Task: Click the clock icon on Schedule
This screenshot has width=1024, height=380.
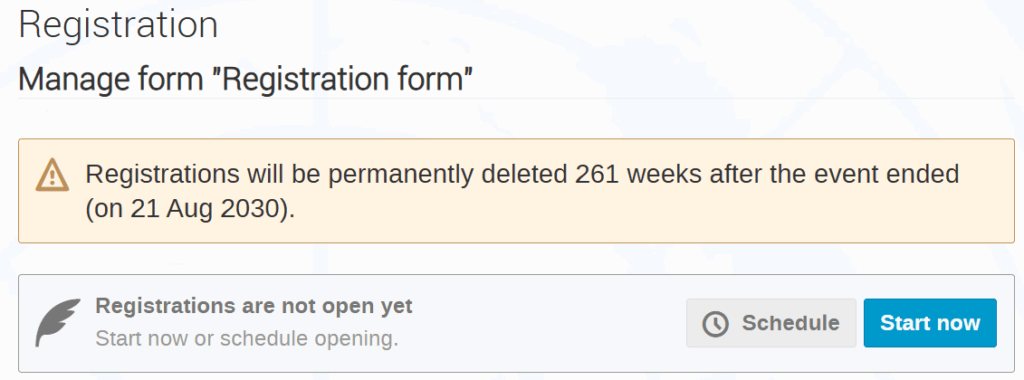Action: coord(715,323)
